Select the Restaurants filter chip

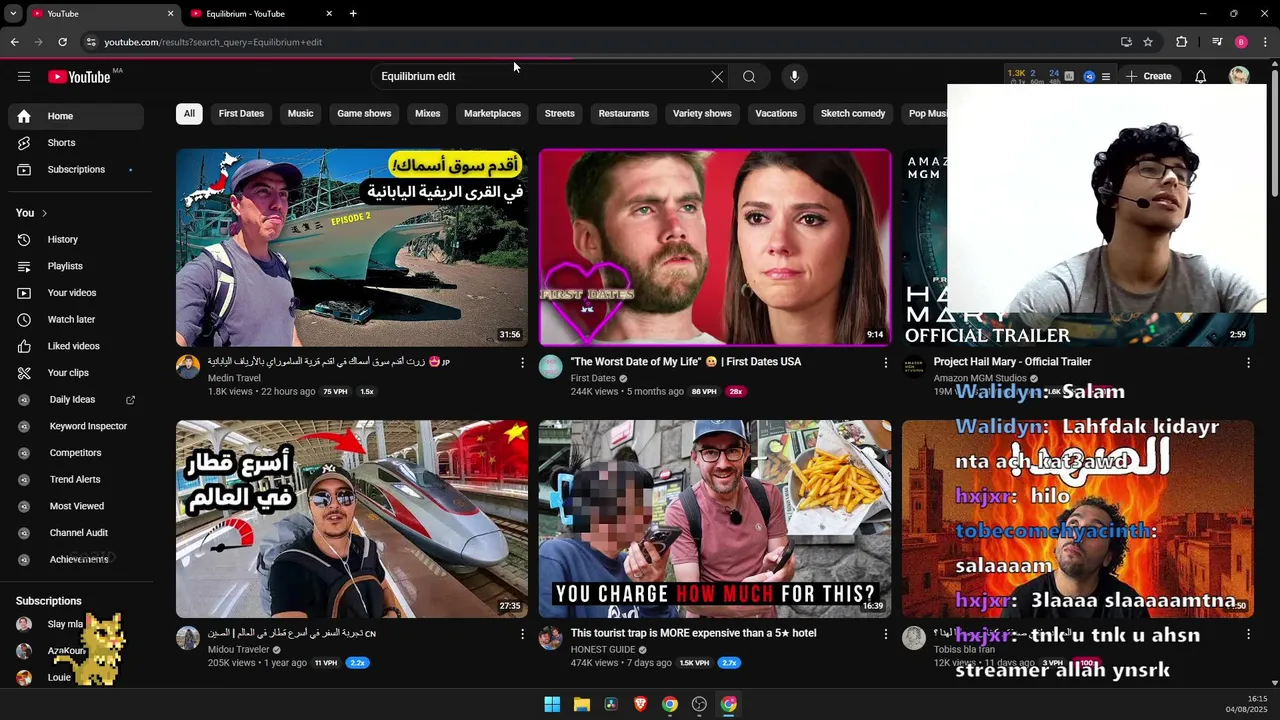click(x=624, y=114)
